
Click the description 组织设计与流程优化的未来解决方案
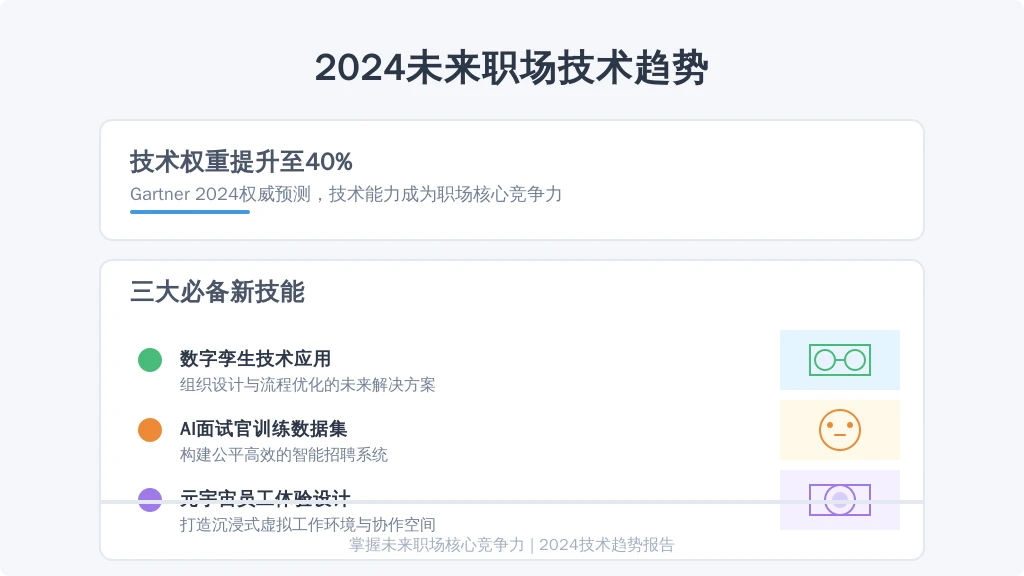pyautogui.click(x=308, y=385)
